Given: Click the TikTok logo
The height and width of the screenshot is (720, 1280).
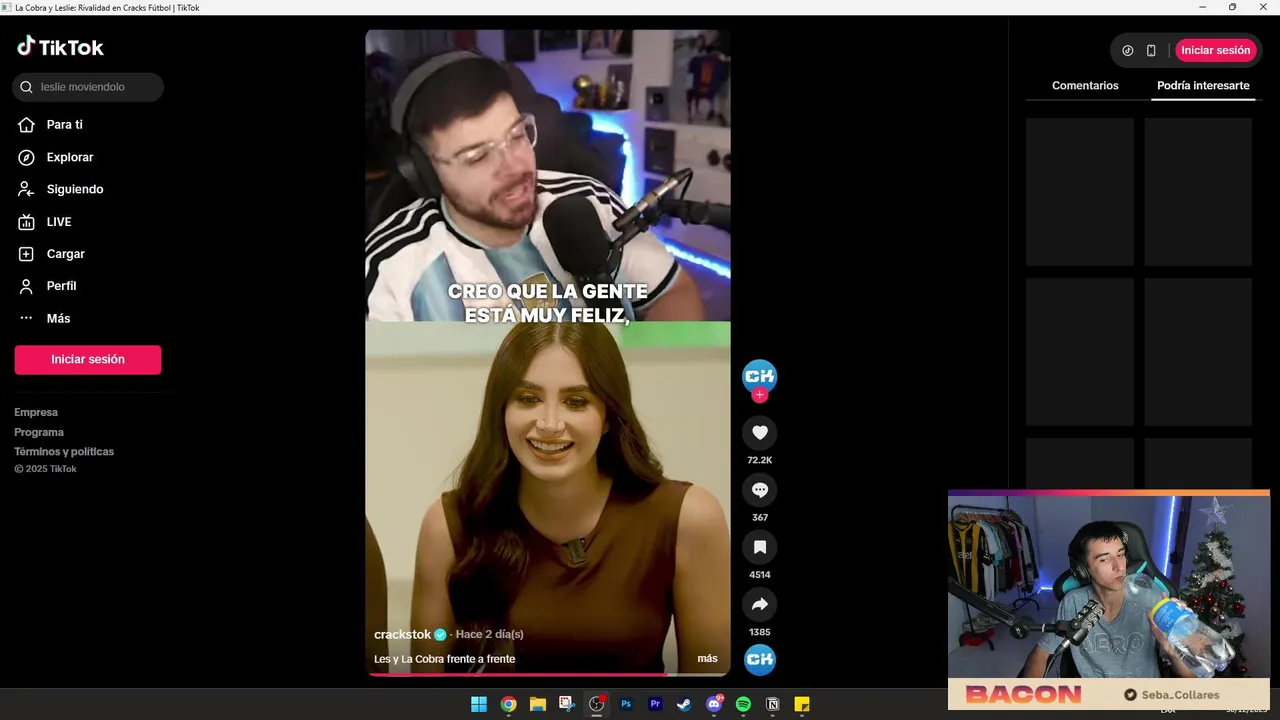Looking at the screenshot, I should click(x=60, y=47).
